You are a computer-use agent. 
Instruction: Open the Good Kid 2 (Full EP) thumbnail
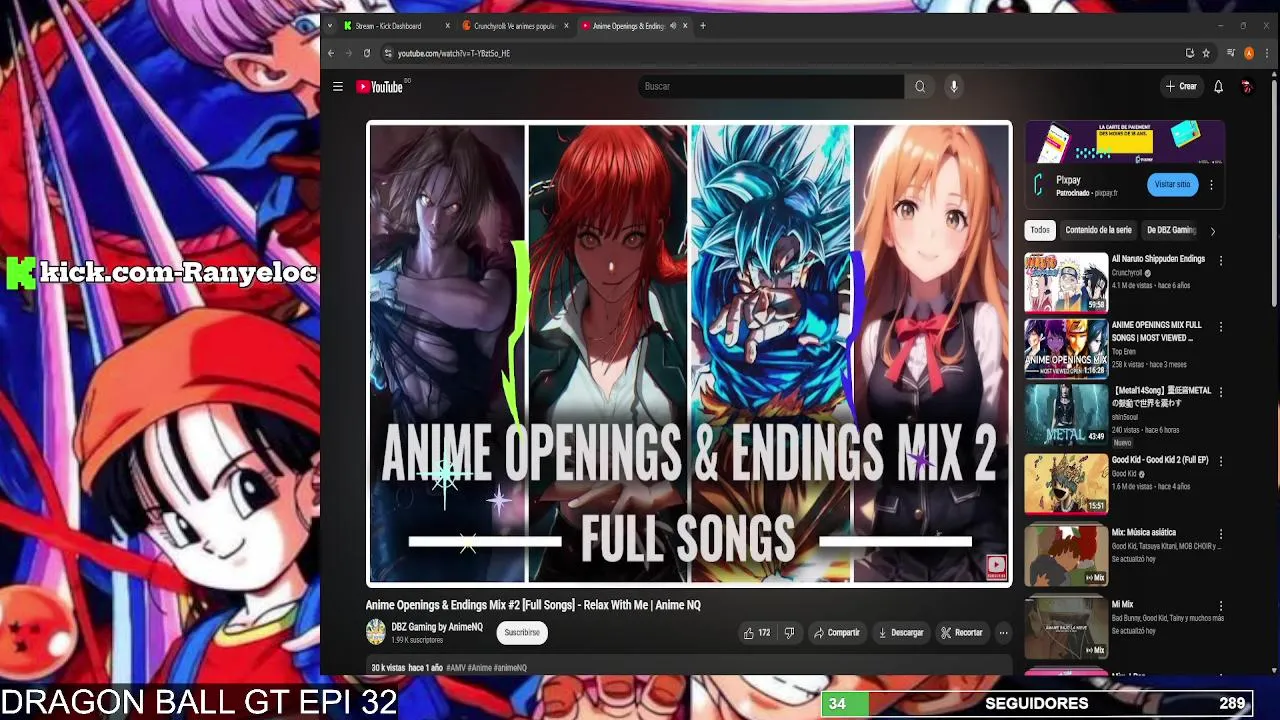click(x=1066, y=483)
